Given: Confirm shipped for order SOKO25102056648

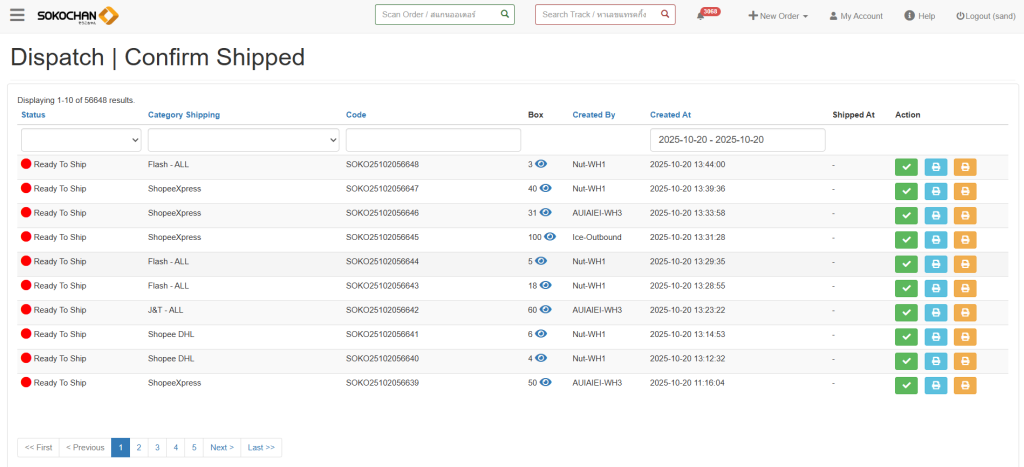Looking at the screenshot, I should point(906,167).
